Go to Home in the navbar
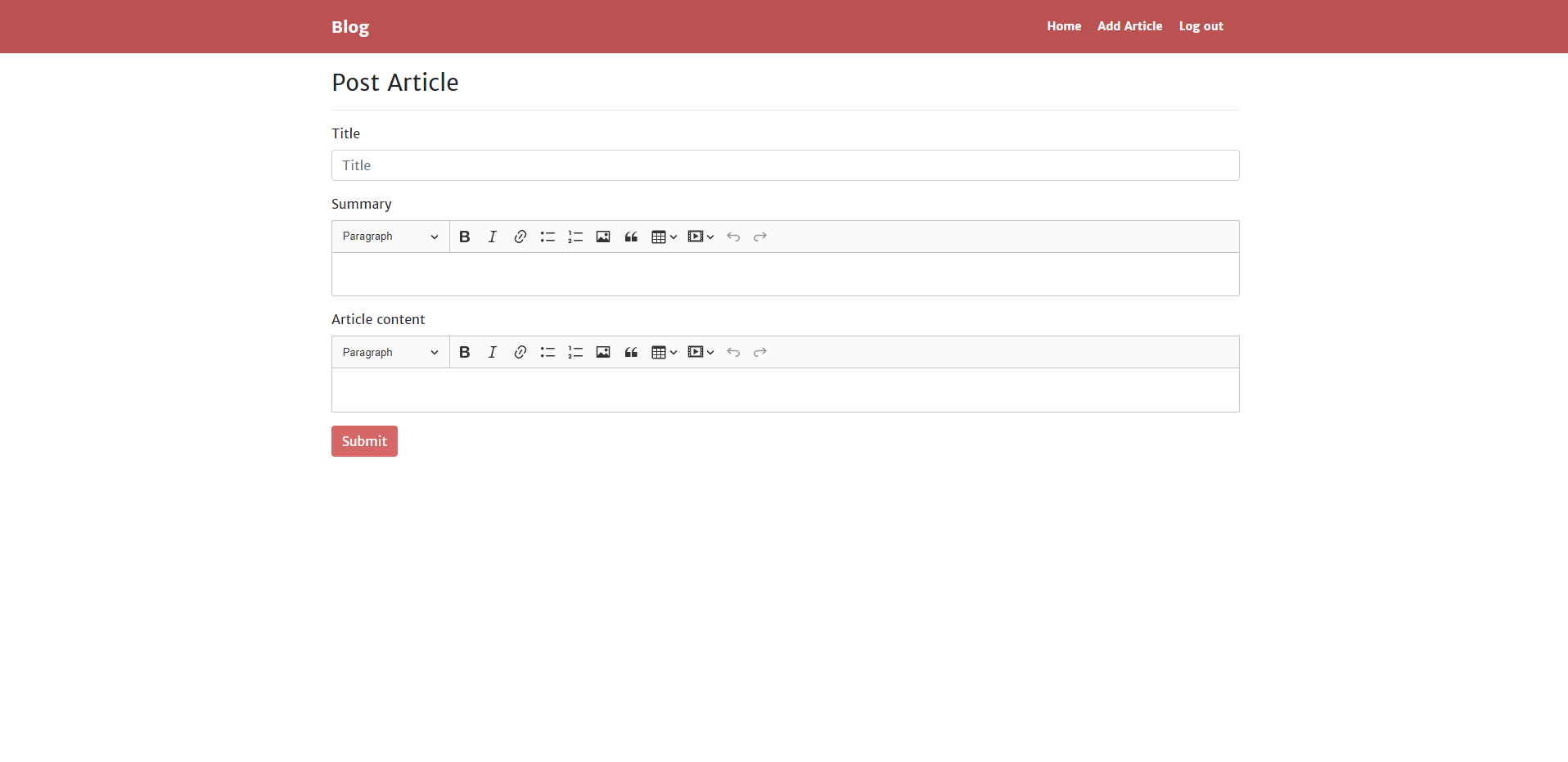Viewport: 1568px width, 762px height. pos(1064,26)
